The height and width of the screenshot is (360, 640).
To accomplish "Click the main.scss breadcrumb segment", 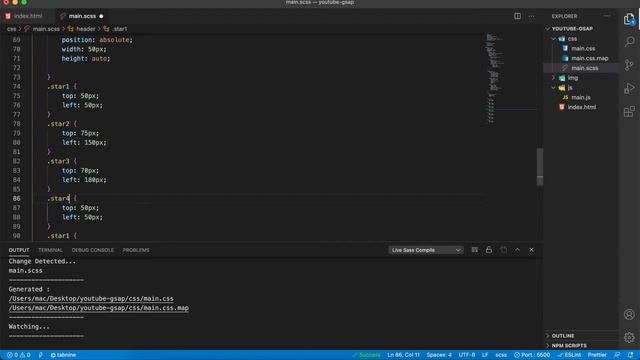I will pyautogui.click(x=46, y=29).
